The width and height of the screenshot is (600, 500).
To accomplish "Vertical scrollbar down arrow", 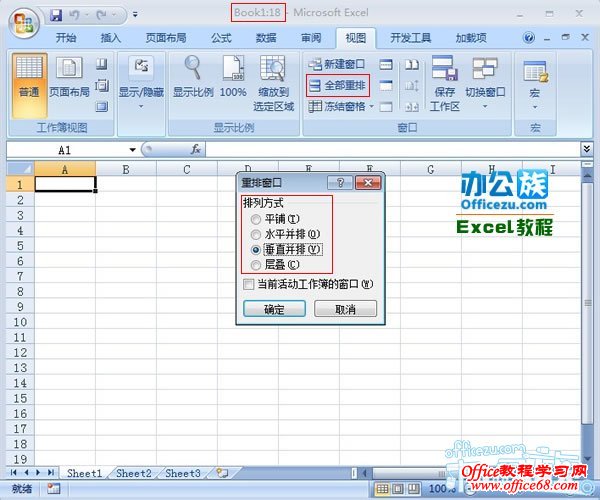I will pyautogui.click(x=587, y=459).
